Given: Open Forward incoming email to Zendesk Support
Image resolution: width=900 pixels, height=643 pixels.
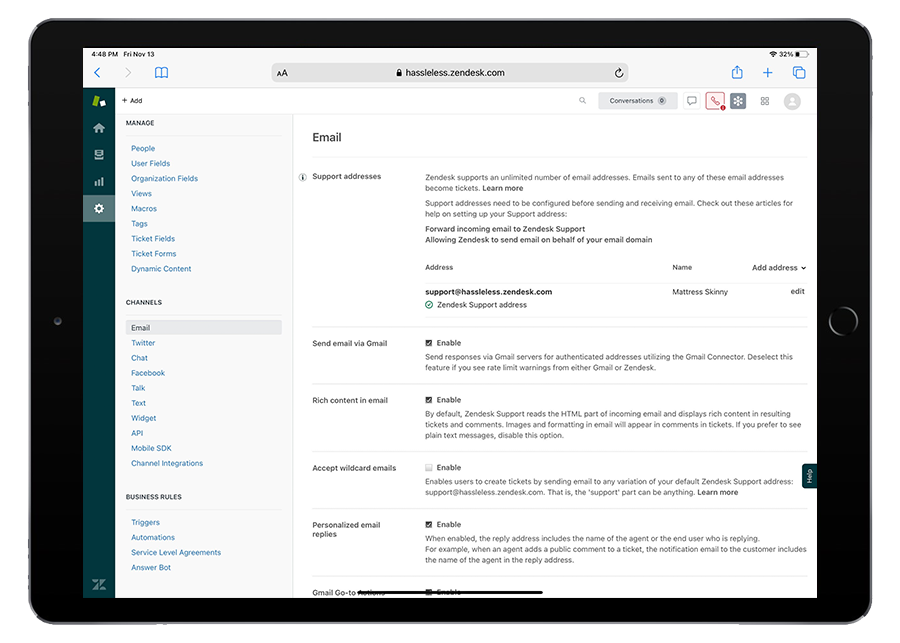Looking at the screenshot, I should (505, 228).
